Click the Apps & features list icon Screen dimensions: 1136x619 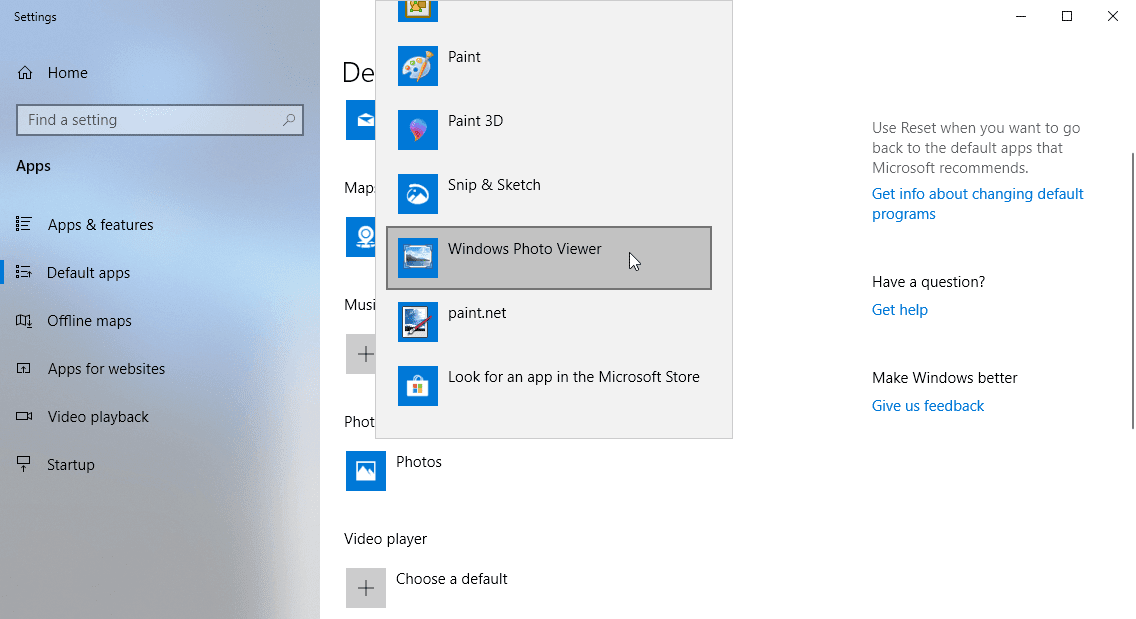24,224
